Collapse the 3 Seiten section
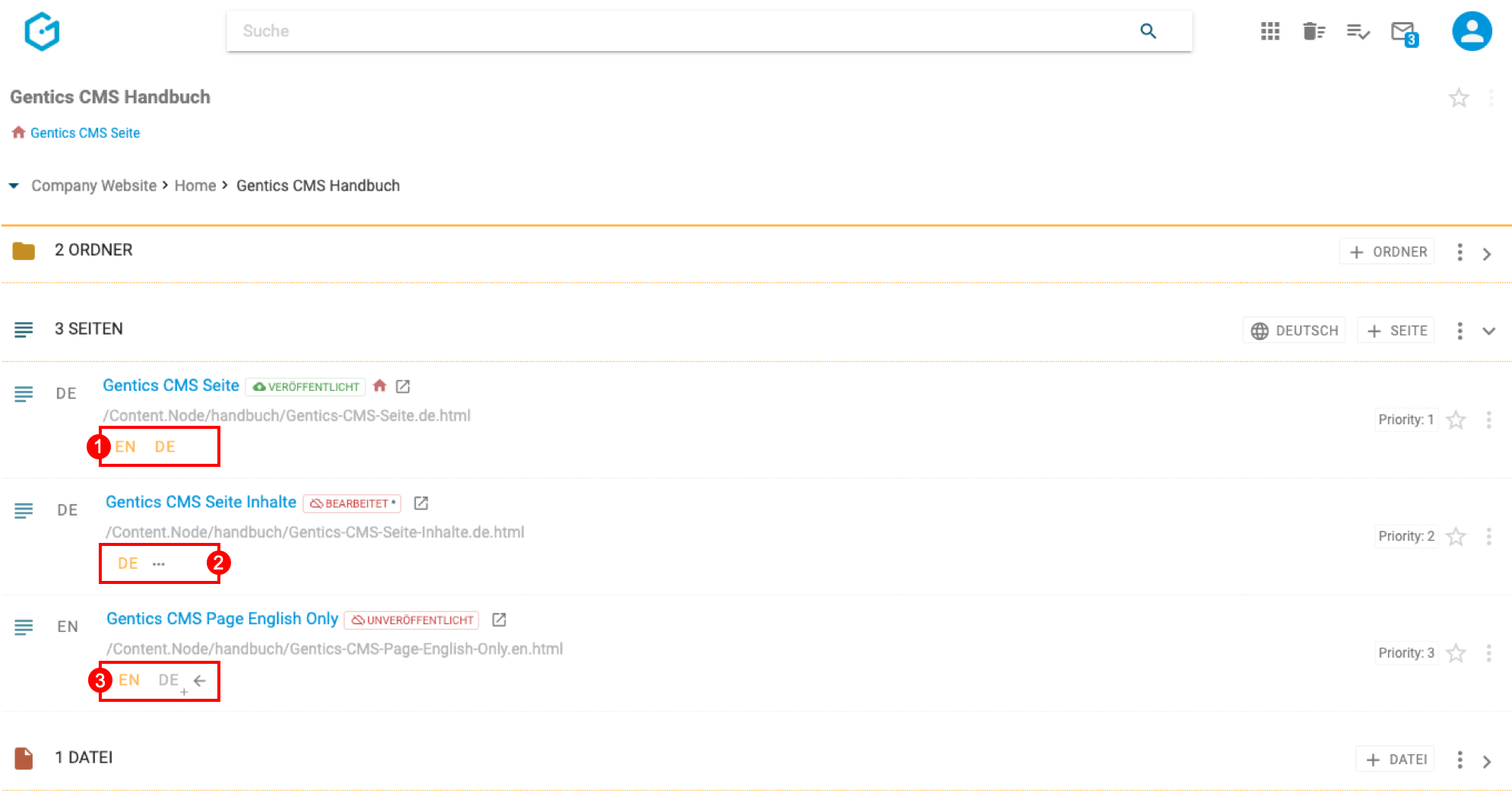 coord(1488,331)
